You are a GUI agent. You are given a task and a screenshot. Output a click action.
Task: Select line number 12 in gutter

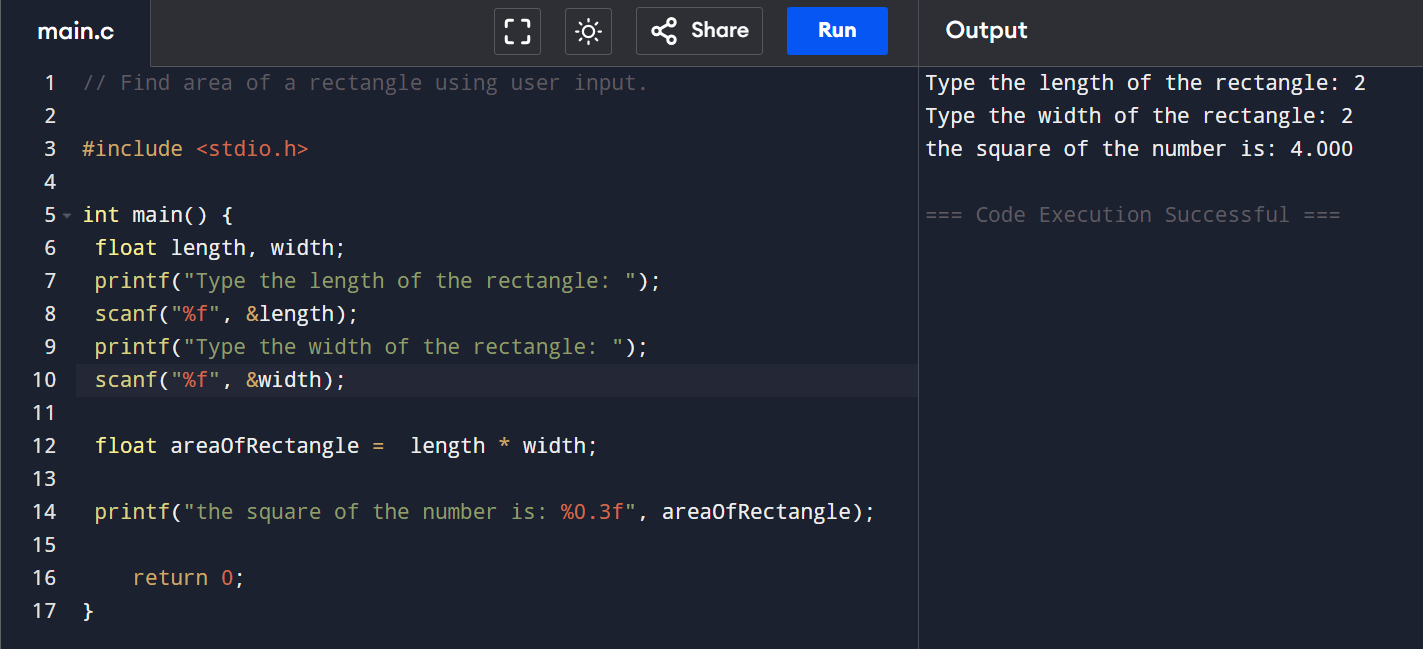(44, 446)
